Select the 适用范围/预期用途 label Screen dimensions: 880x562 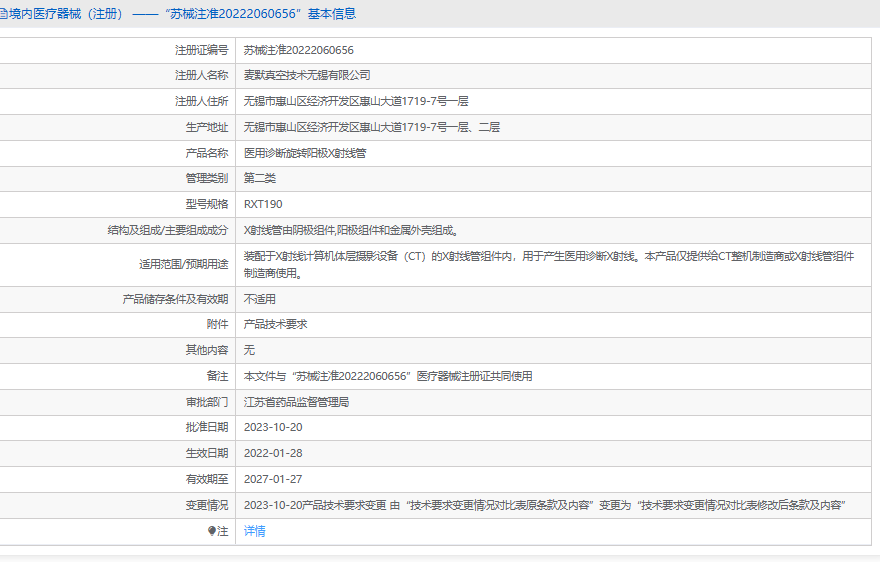184,264
